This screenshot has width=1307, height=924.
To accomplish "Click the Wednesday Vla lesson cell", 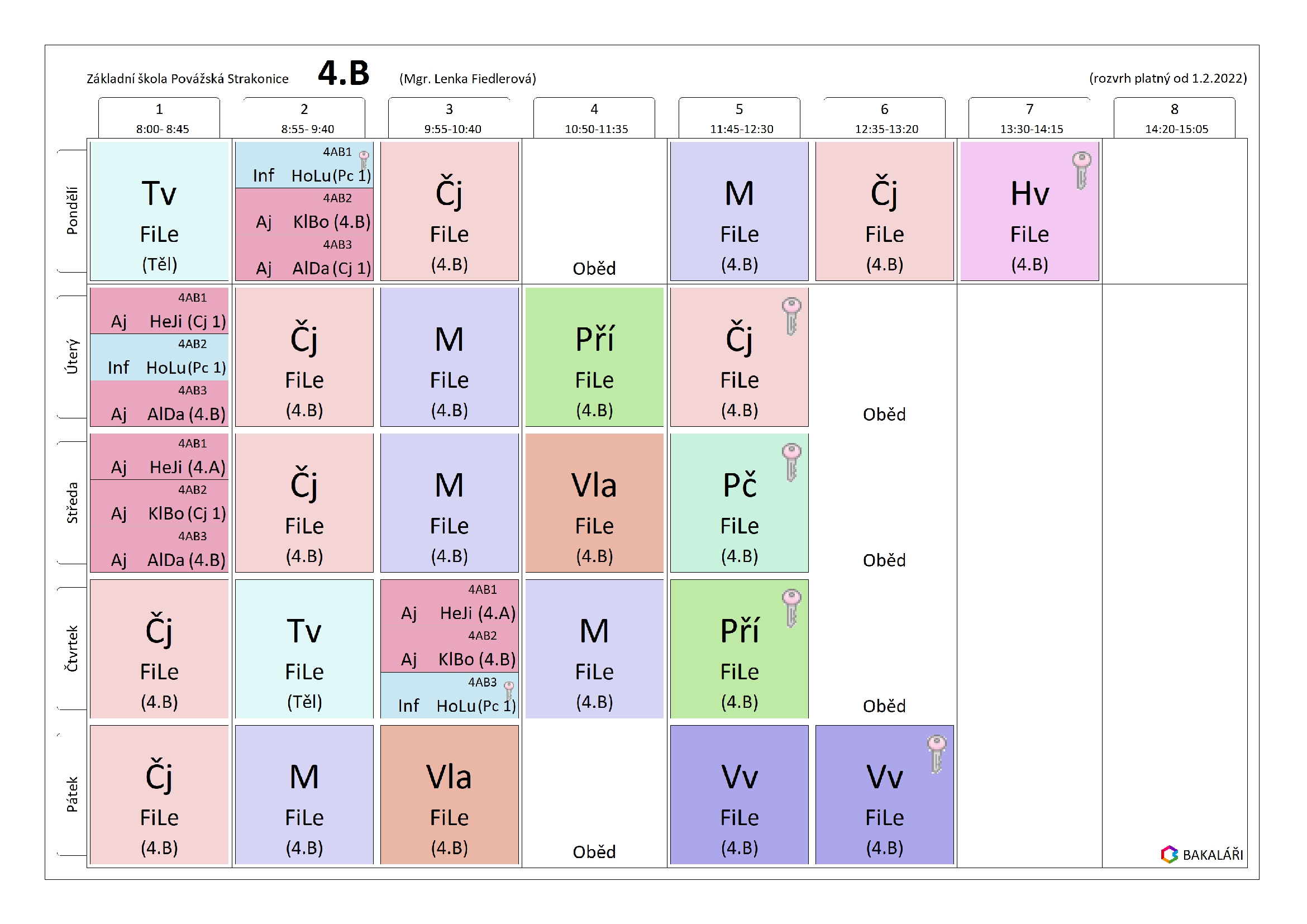I will [x=594, y=503].
